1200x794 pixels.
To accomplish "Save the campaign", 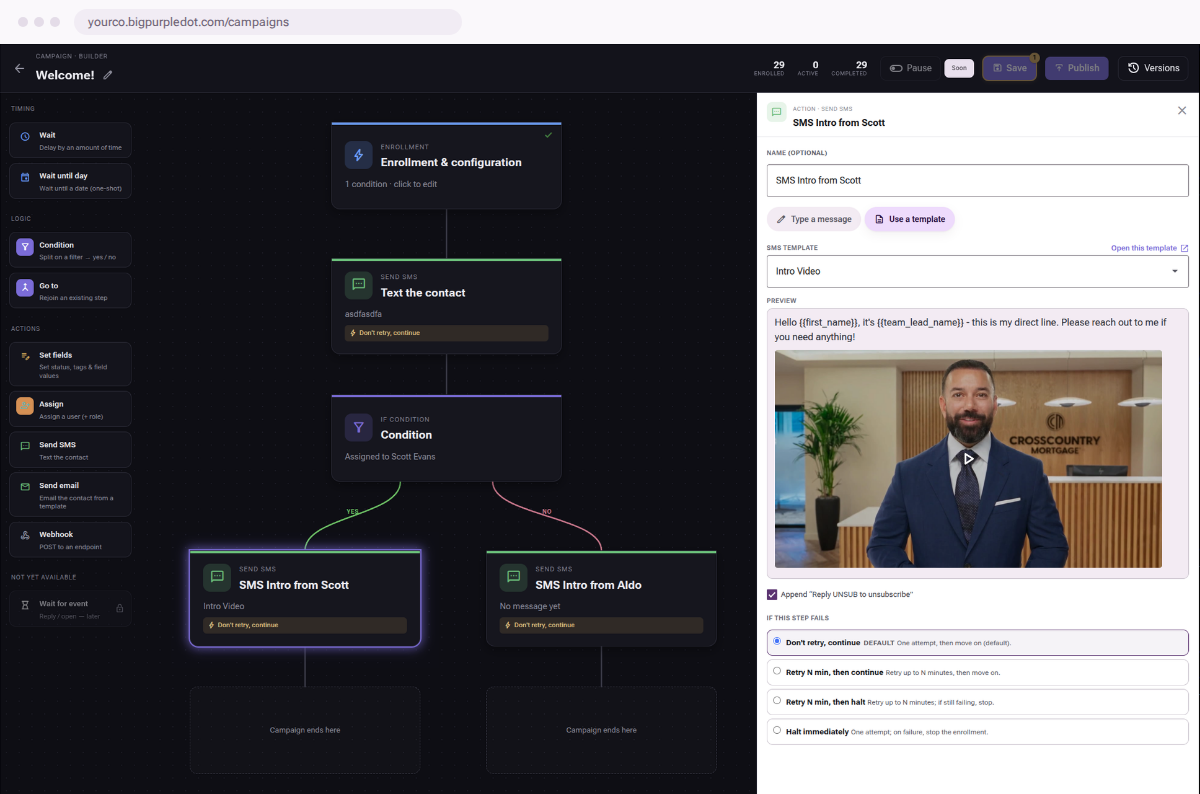I will (1009, 68).
